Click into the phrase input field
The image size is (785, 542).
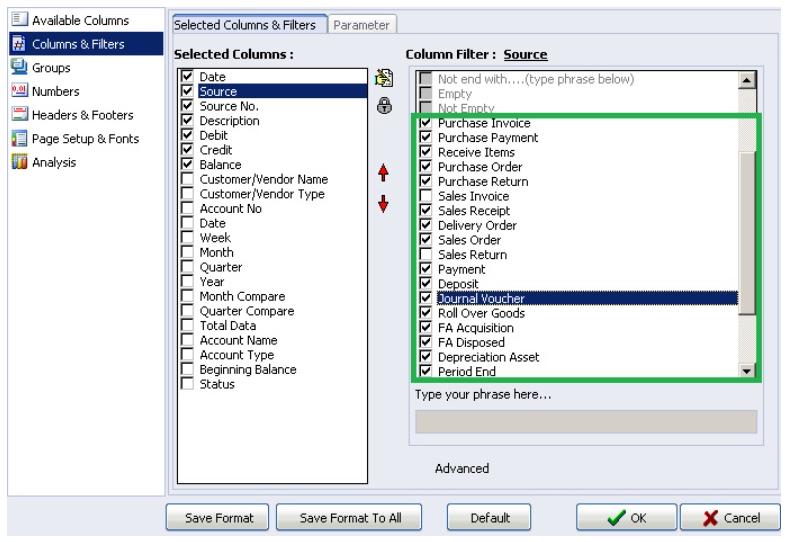point(586,421)
